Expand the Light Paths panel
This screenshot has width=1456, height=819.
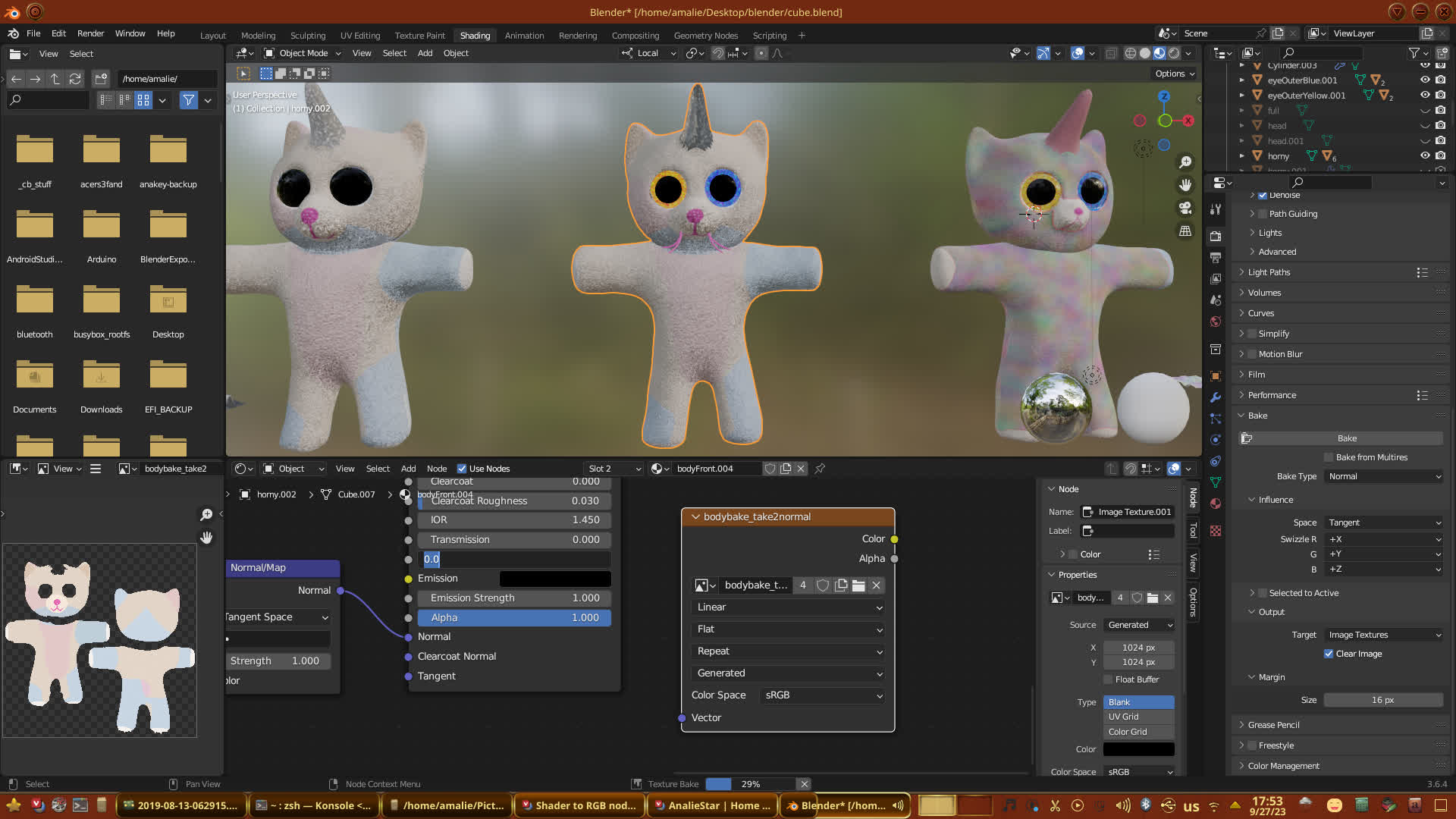[x=1269, y=272]
